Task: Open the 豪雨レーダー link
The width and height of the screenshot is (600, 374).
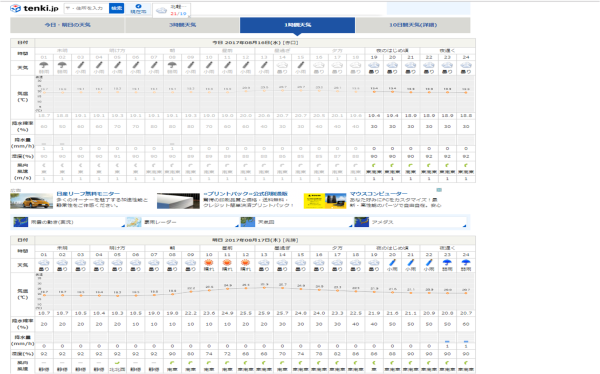Action: pos(160,222)
